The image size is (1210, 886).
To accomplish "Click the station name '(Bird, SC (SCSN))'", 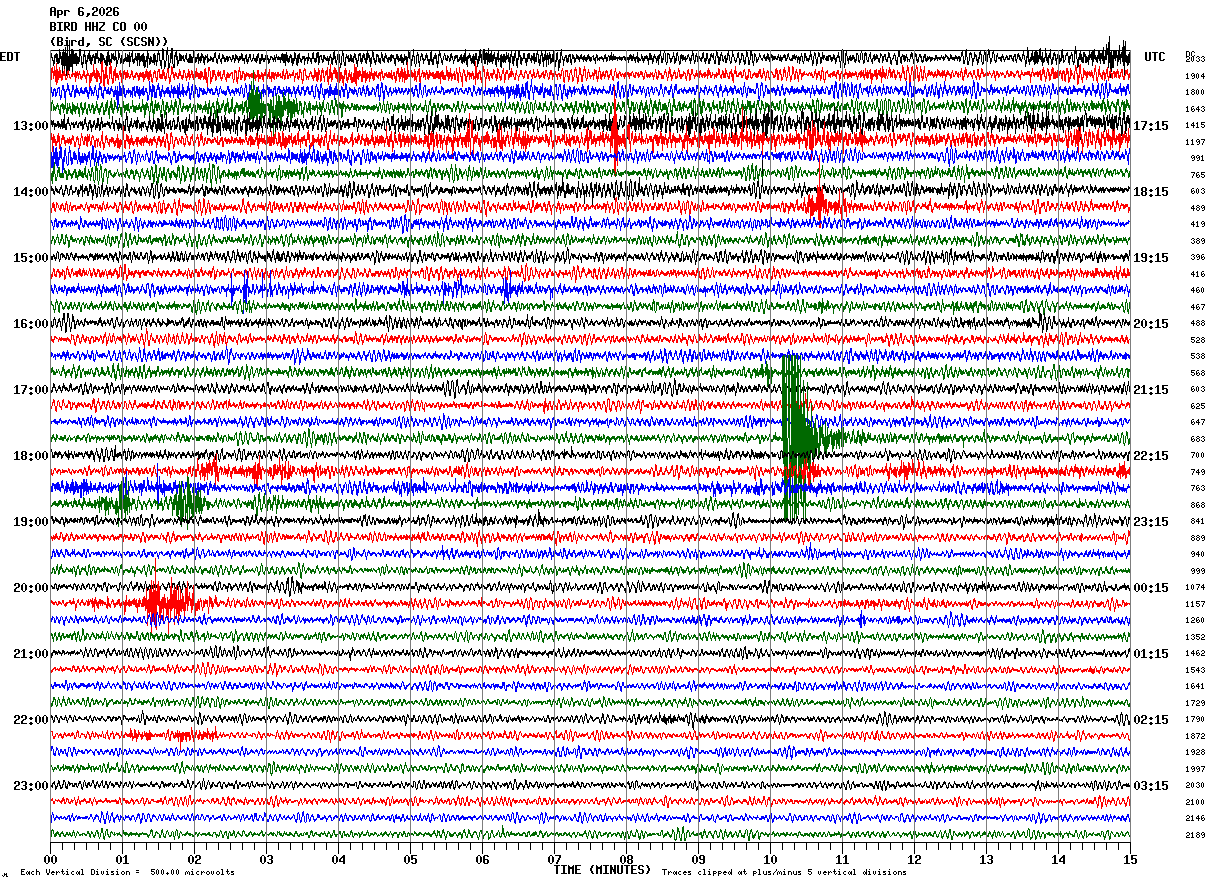I will [x=109, y=41].
